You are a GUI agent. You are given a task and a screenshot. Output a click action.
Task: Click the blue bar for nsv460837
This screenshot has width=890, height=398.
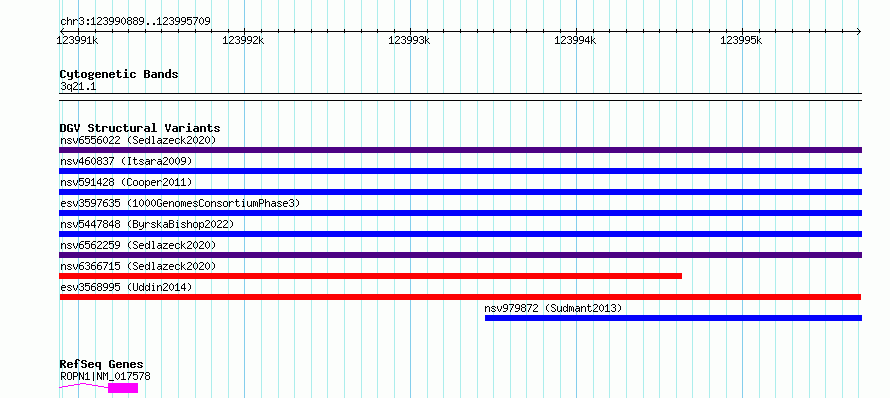(460, 171)
